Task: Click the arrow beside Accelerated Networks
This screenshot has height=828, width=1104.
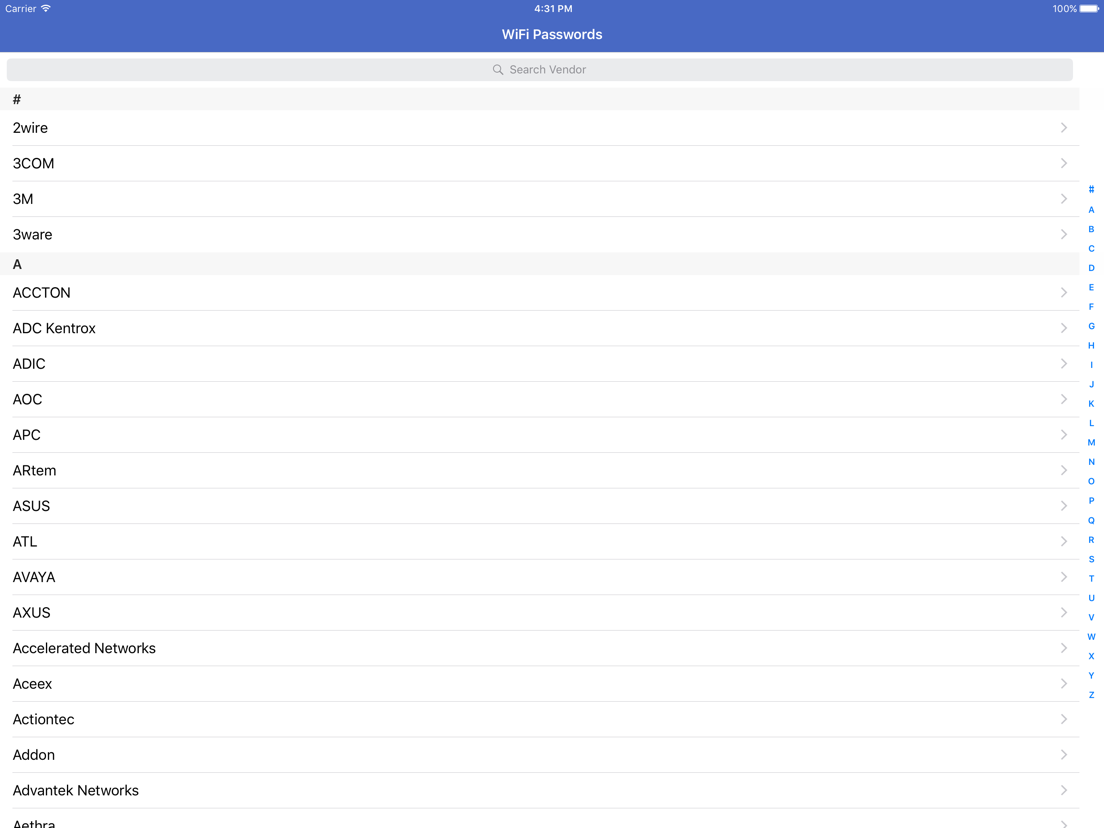Action: [1064, 648]
